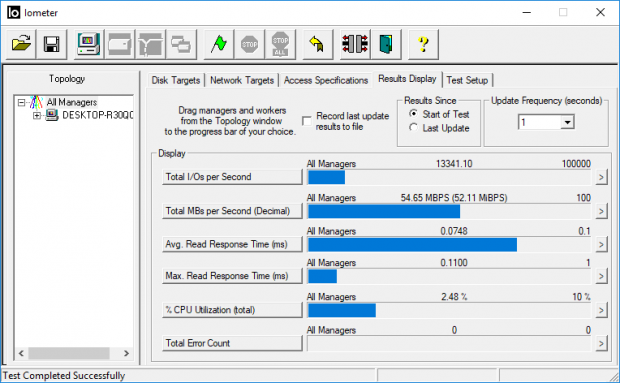Disconnect selected worker or manager icon

click(x=355, y=44)
